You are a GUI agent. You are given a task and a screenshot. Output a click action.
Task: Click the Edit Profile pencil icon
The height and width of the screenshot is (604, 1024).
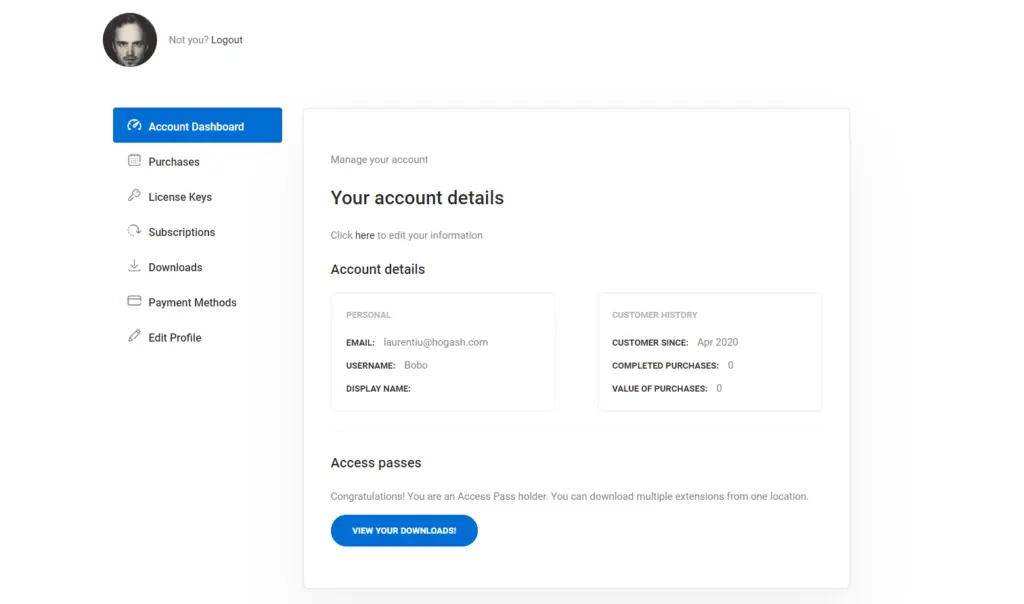pyautogui.click(x=134, y=336)
